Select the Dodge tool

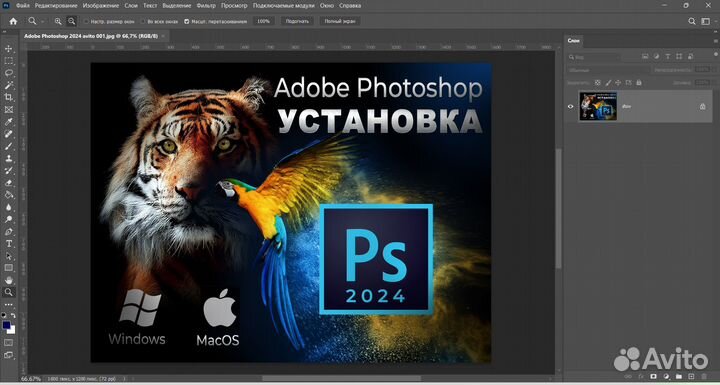9,219
